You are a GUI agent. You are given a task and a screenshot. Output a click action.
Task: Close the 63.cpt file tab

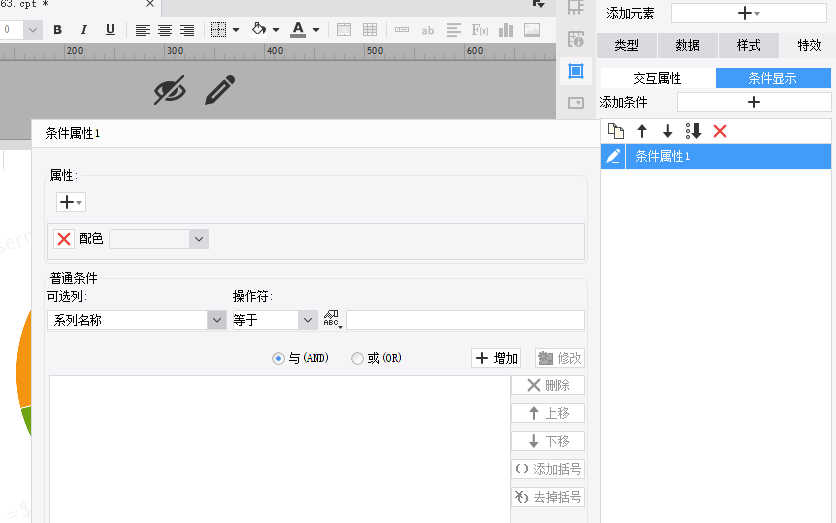point(150,4)
